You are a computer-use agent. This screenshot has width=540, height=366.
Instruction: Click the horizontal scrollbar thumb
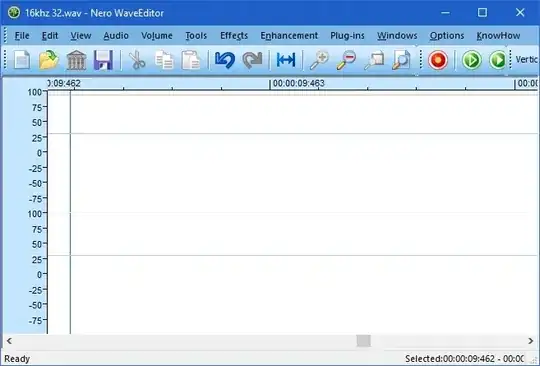363,341
